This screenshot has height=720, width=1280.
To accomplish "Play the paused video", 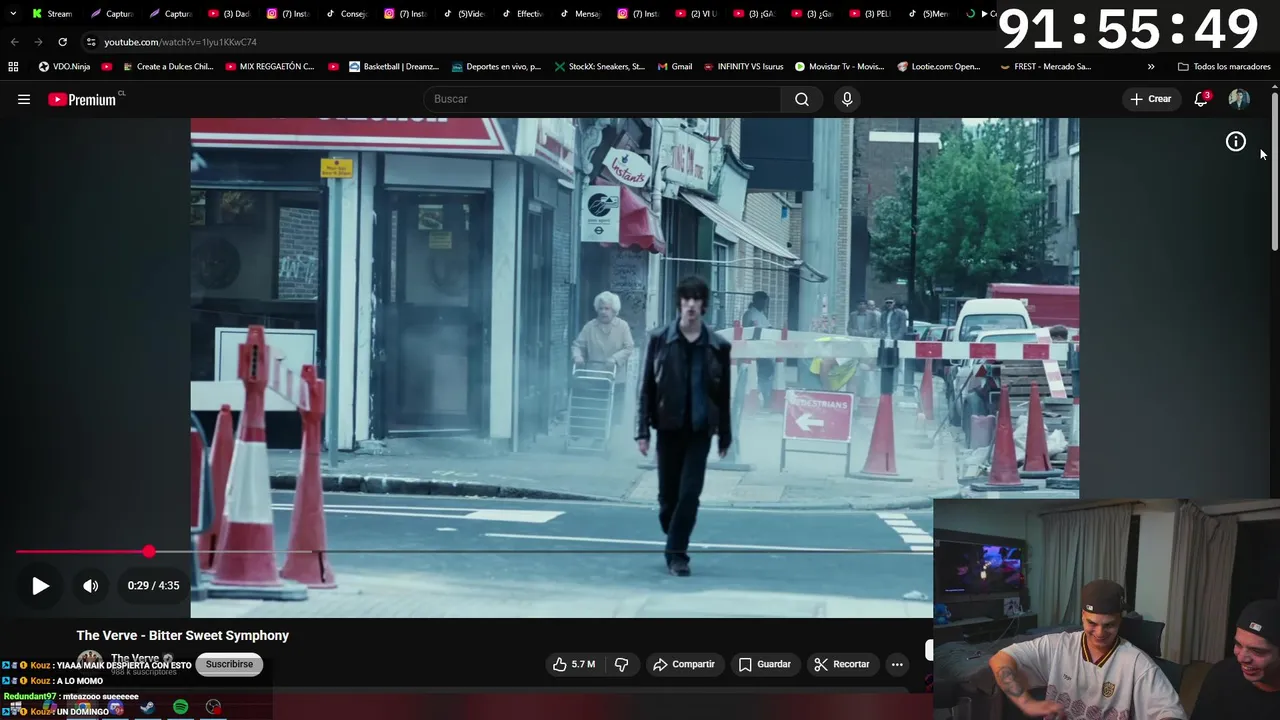I will click(x=40, y=586).
